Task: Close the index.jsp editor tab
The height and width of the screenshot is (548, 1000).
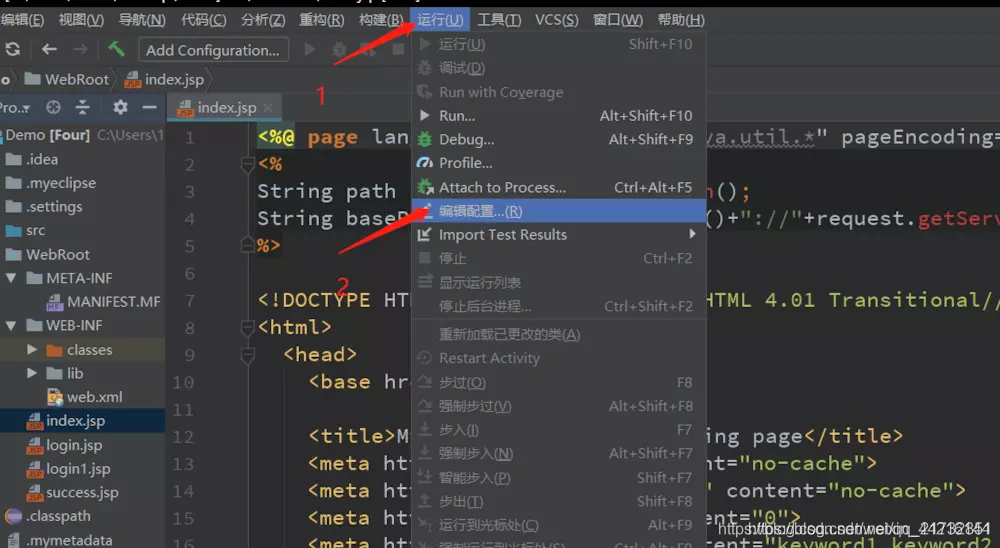Action: [x=268, y=108]
